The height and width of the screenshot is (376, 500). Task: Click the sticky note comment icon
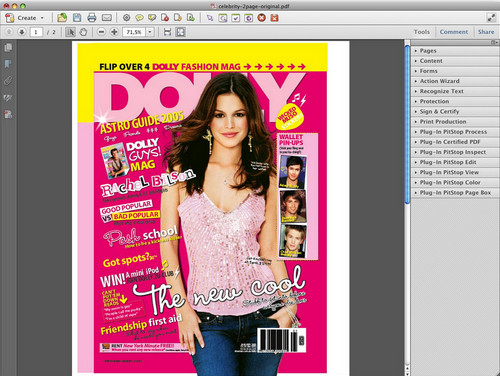139,18
